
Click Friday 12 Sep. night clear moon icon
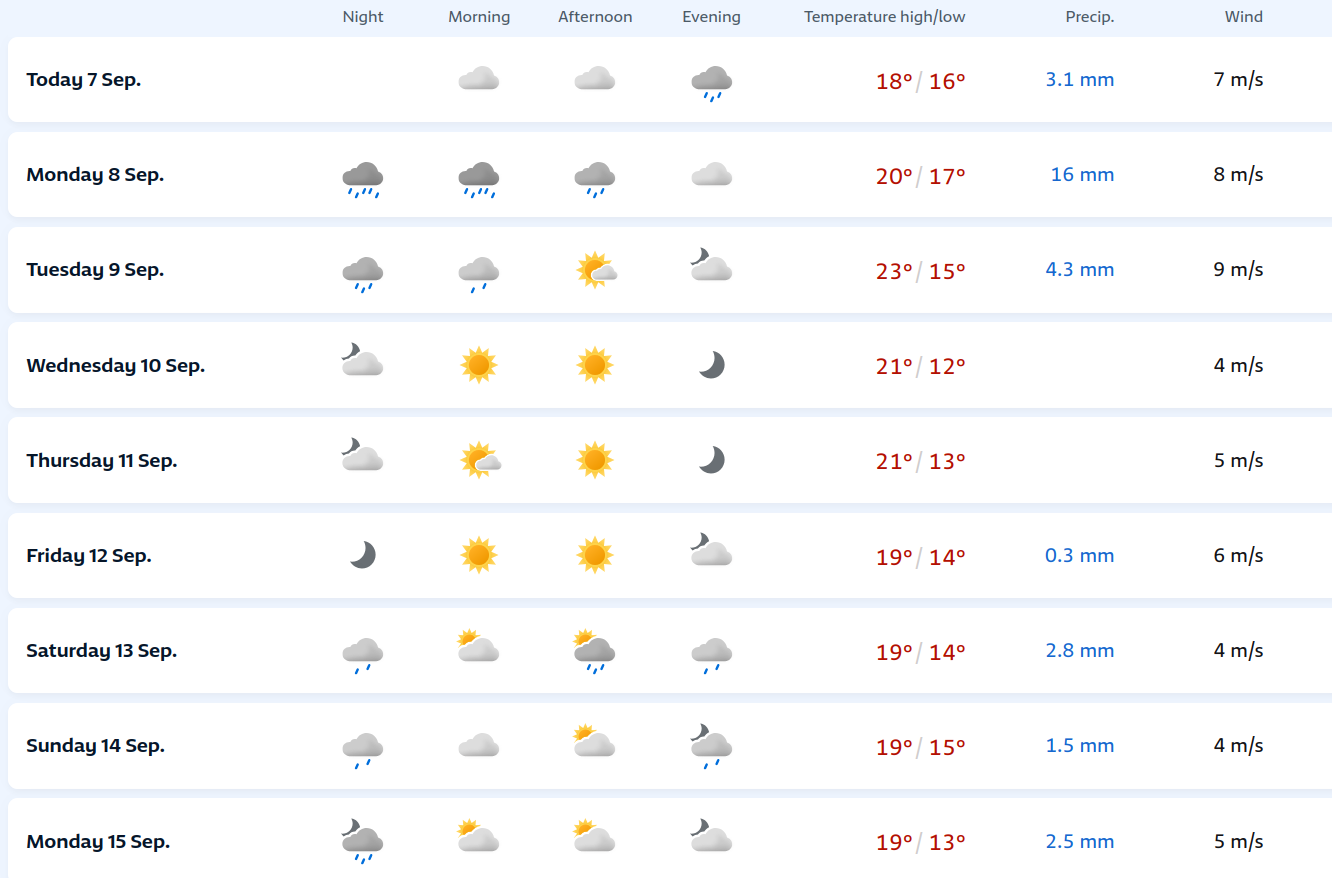363,555
